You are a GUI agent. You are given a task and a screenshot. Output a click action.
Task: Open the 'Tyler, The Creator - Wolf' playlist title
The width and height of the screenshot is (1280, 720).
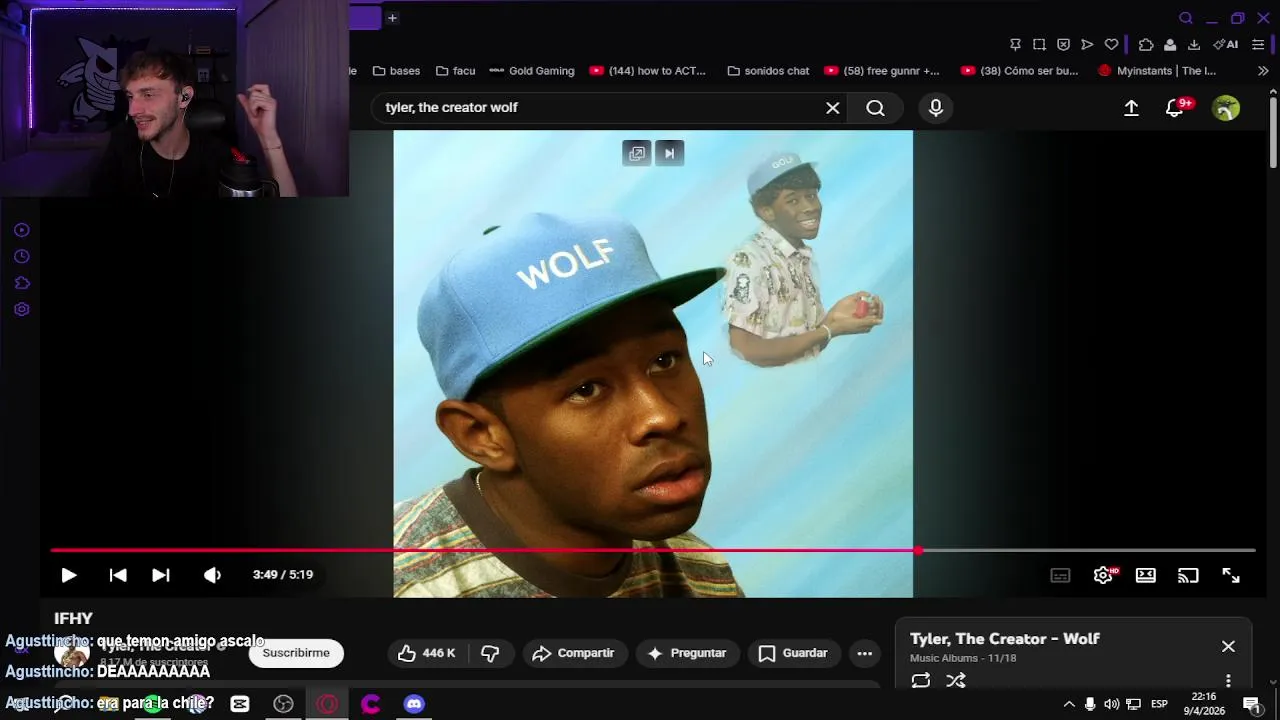pos(1005,639)
